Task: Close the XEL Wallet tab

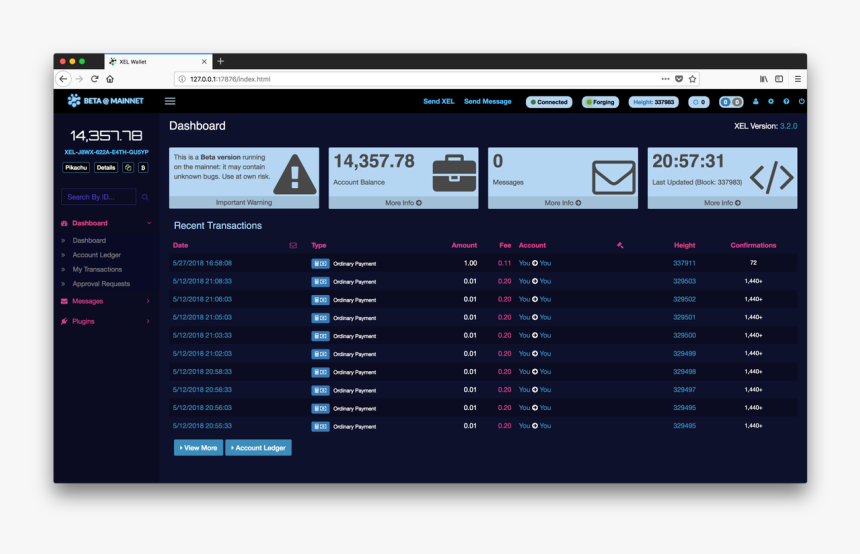Action: pyautogui.click(x=204, y=61)
